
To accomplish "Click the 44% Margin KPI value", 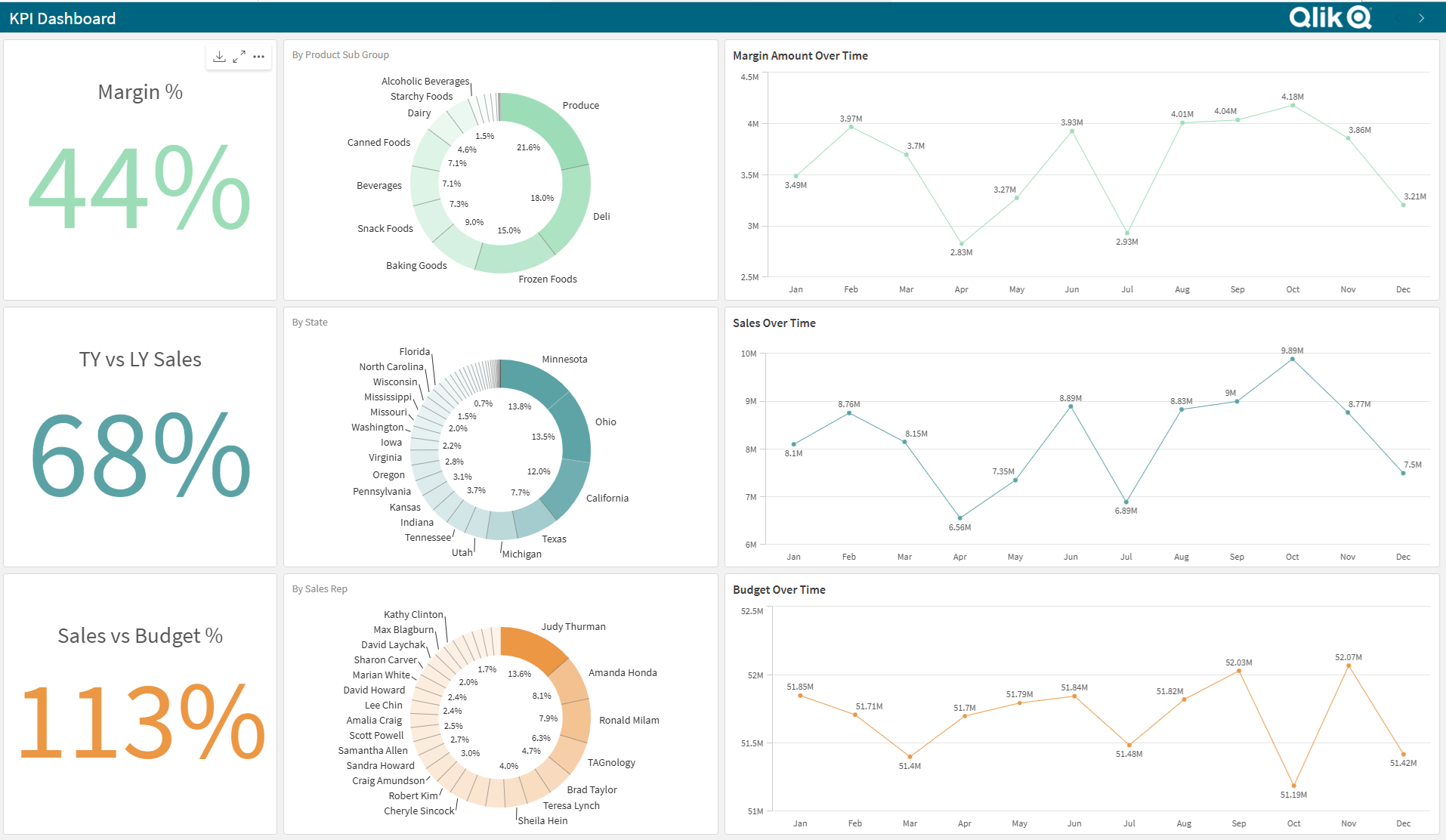I will coord(140,188).
